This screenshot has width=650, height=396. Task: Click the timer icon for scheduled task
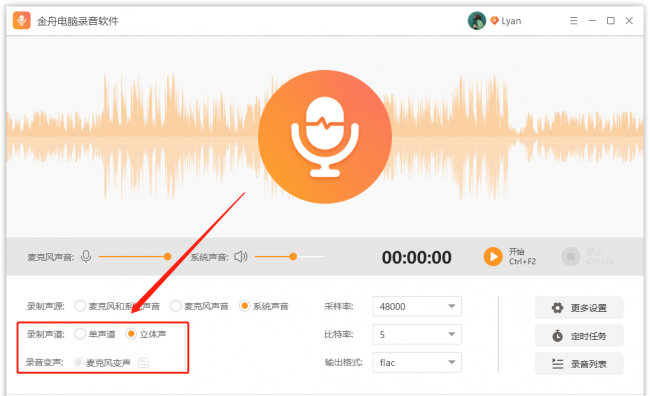(558, 335)
